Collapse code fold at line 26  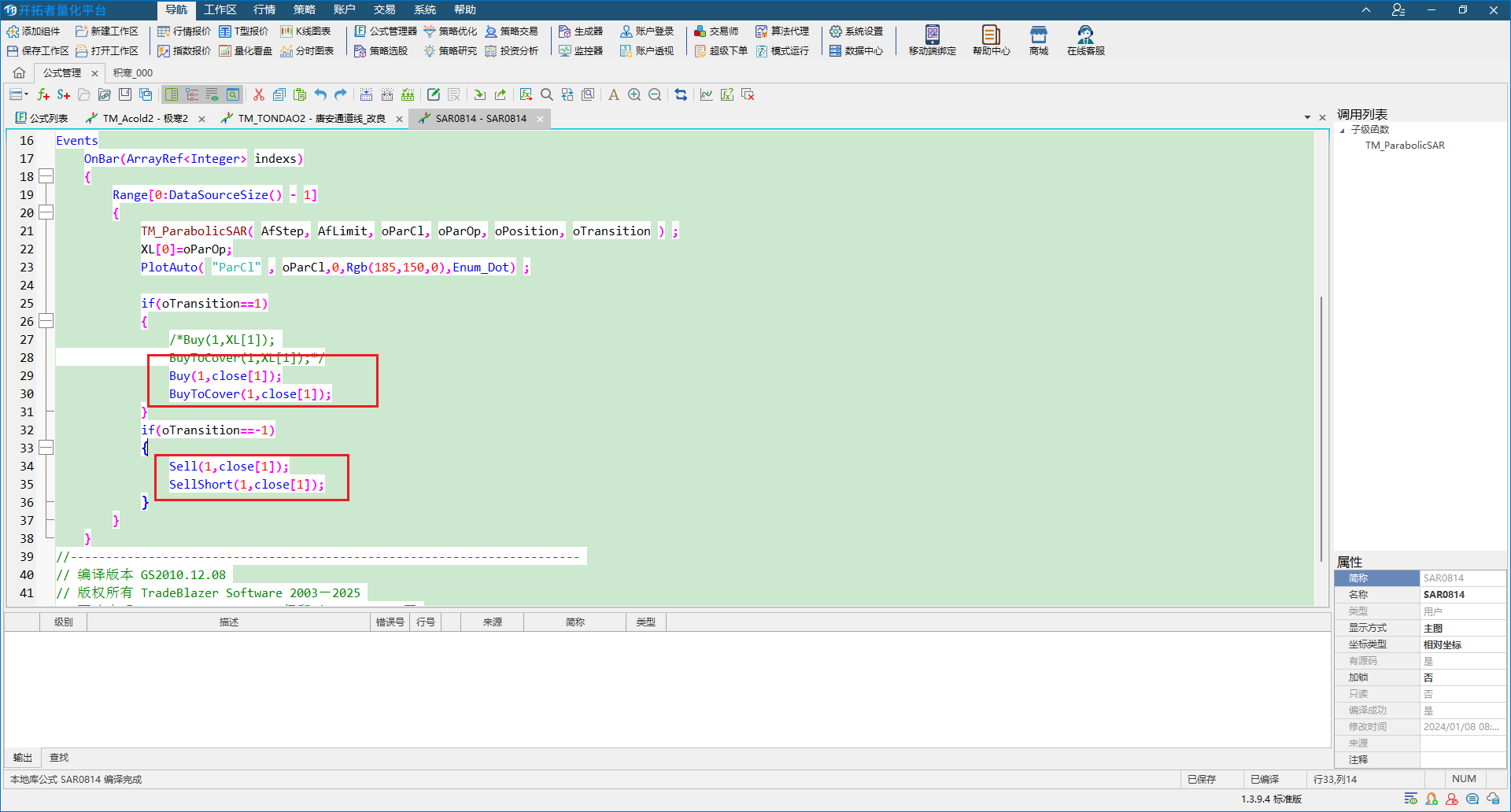click(46, 321)
